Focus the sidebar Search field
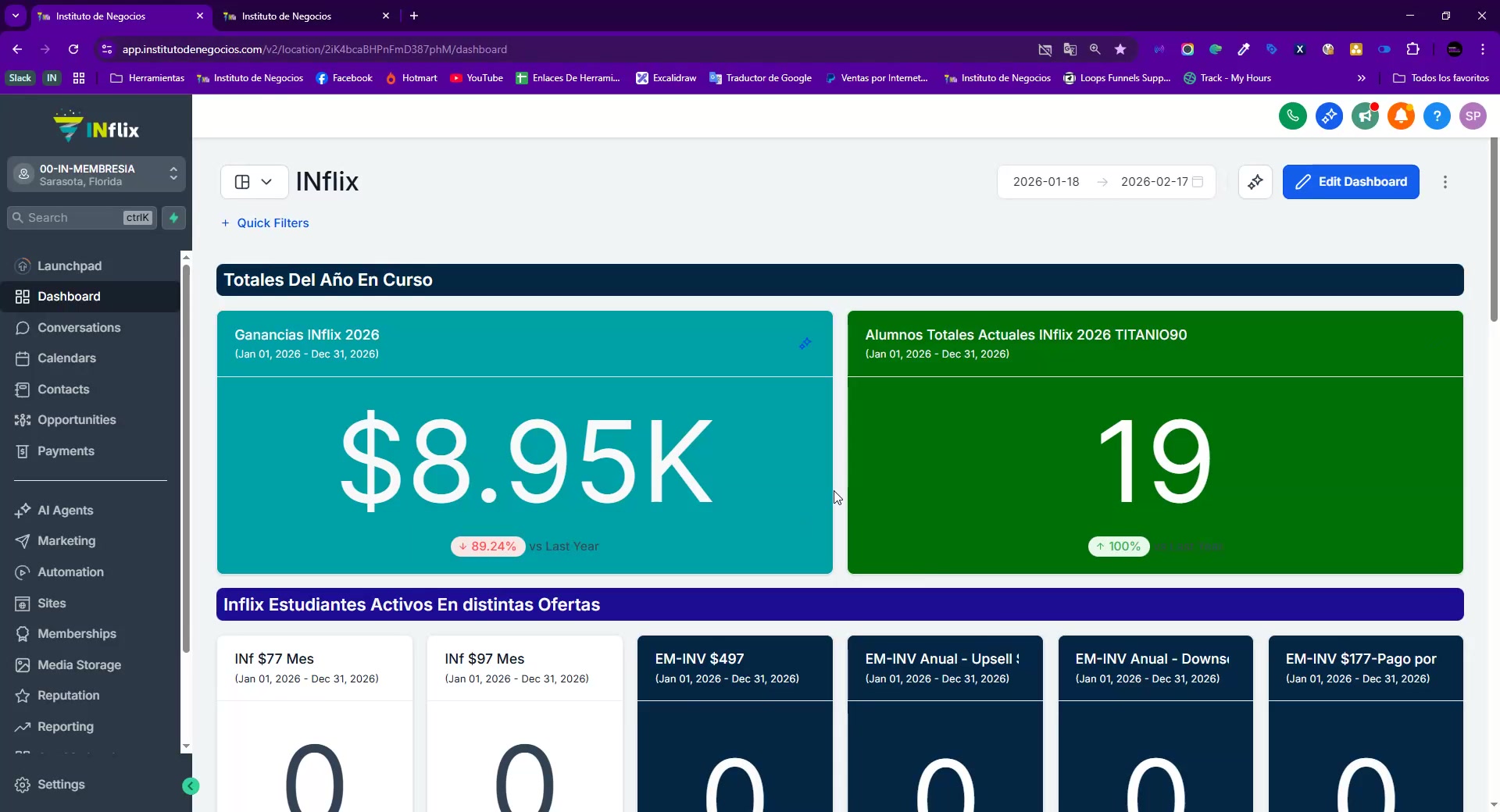The image size is (1500, 812). click(x=82, y=218)
